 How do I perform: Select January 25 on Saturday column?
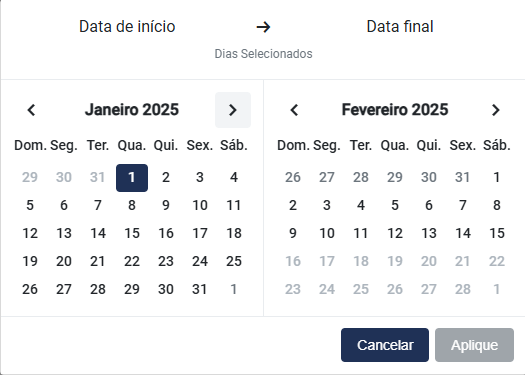coord(234,261)
